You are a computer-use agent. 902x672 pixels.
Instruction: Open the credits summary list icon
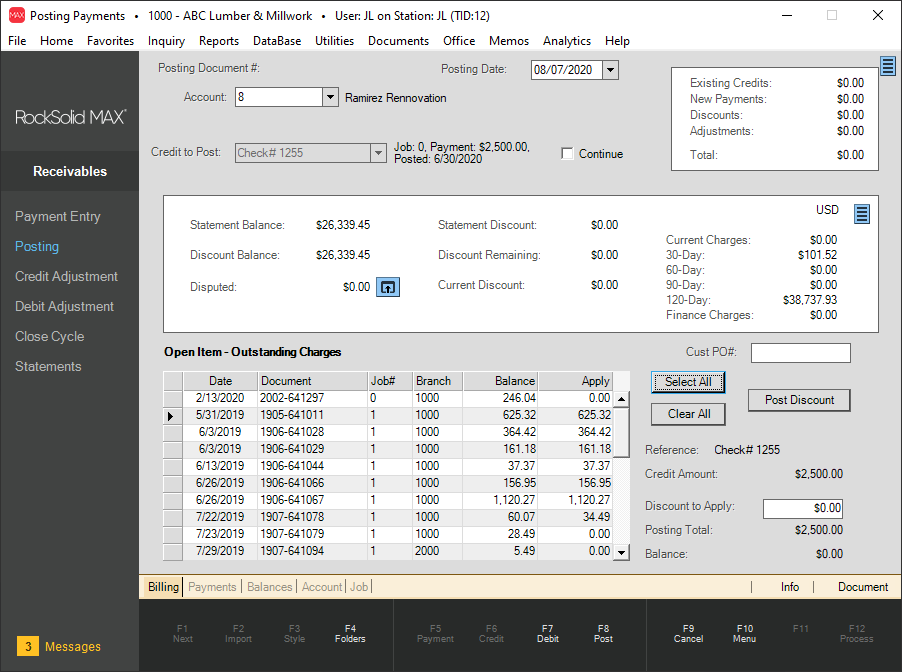pyautogui.click(x=888, y=66)
